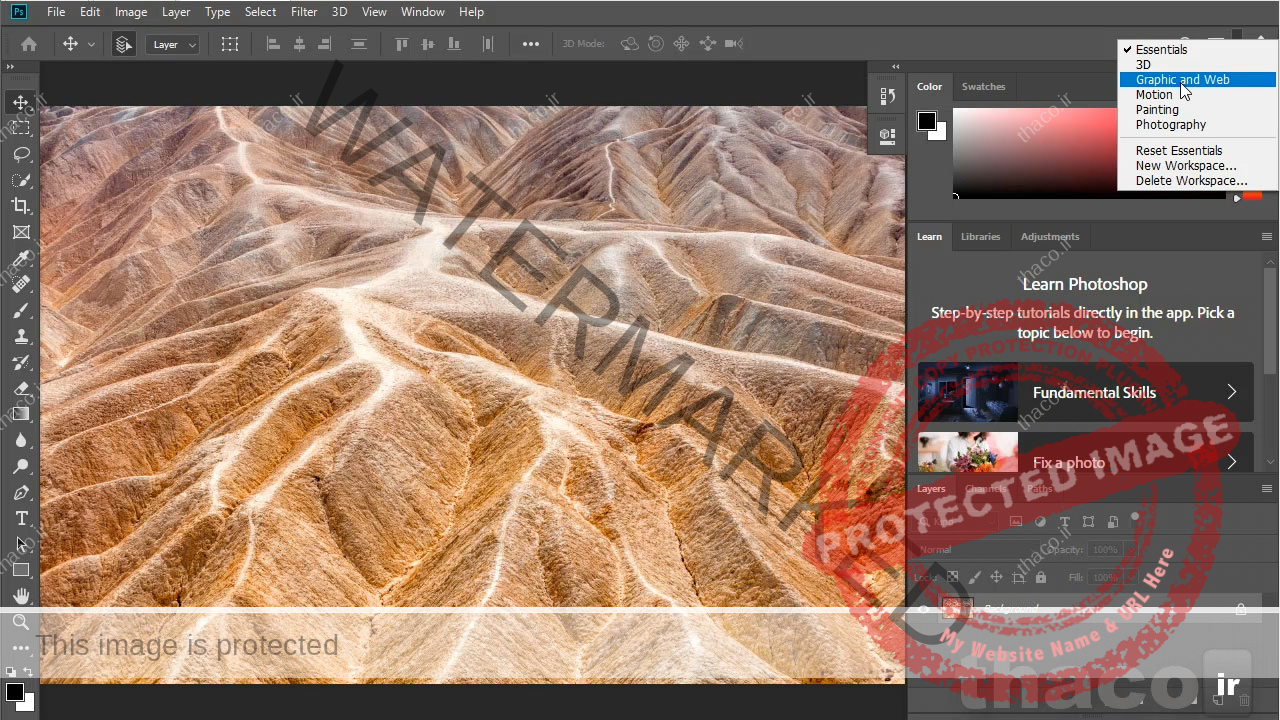The width and height of the screenshot is (1280, 720).
Task: Toggle lock transparent pixels
Action: point(952,577)
